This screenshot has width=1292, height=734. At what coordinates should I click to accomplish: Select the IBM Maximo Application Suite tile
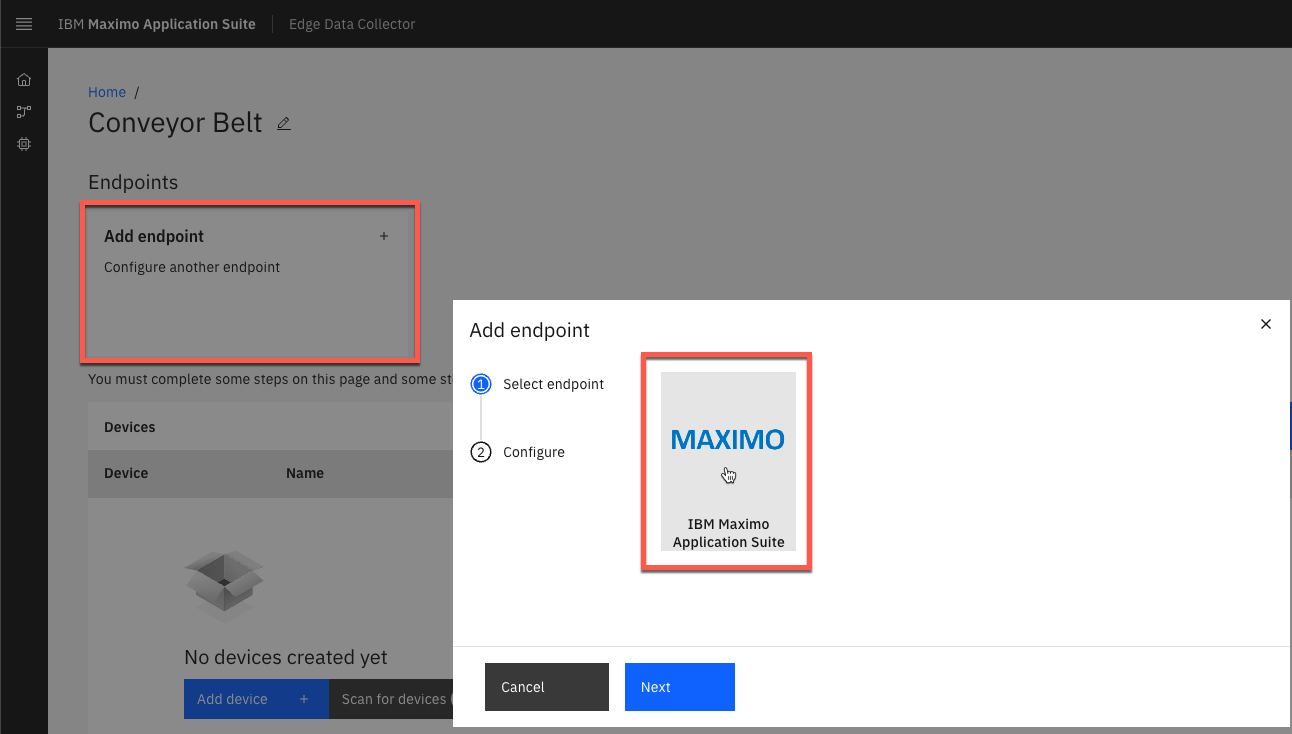click(728, 462)
